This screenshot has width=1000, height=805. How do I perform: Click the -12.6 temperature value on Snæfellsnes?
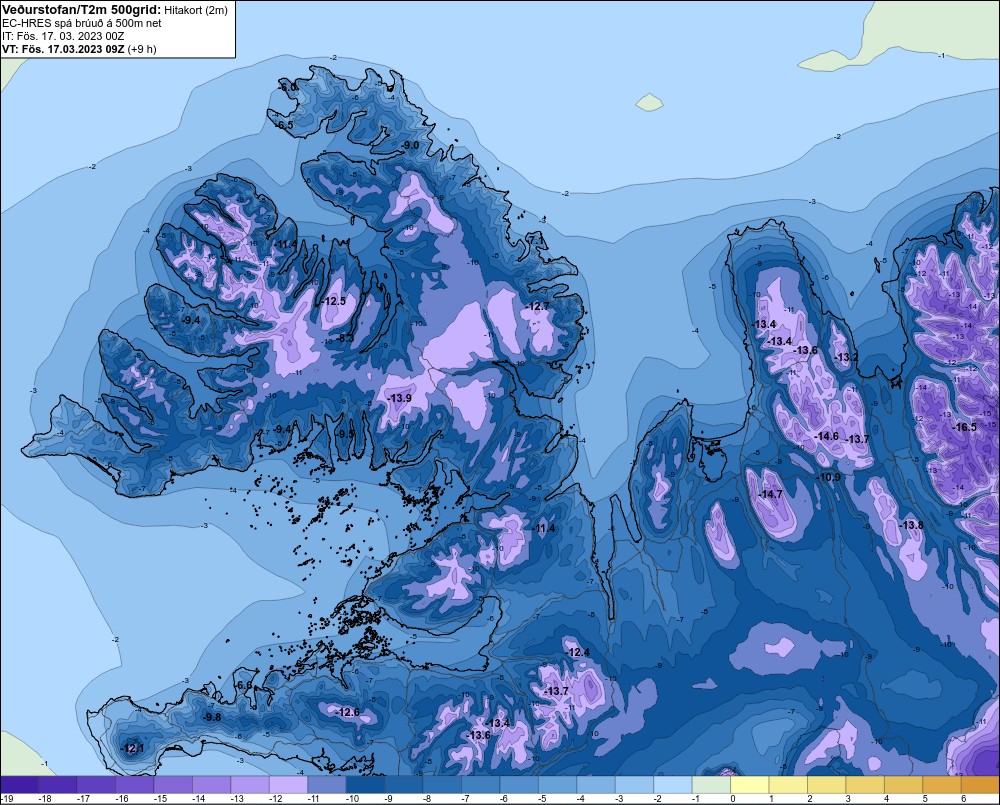[x=348, y=713]
